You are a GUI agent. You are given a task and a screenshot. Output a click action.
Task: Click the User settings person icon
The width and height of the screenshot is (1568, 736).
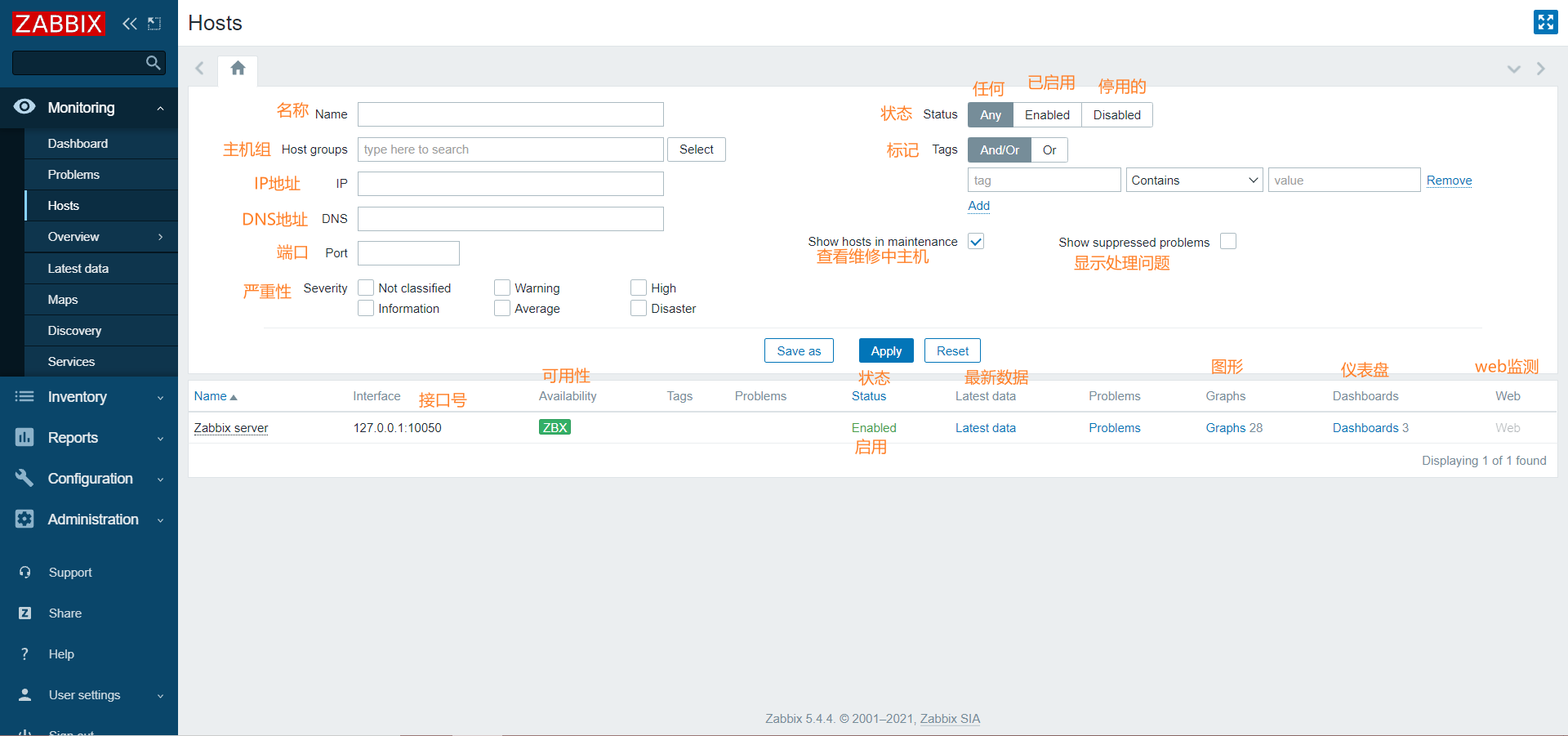point(25,695)
